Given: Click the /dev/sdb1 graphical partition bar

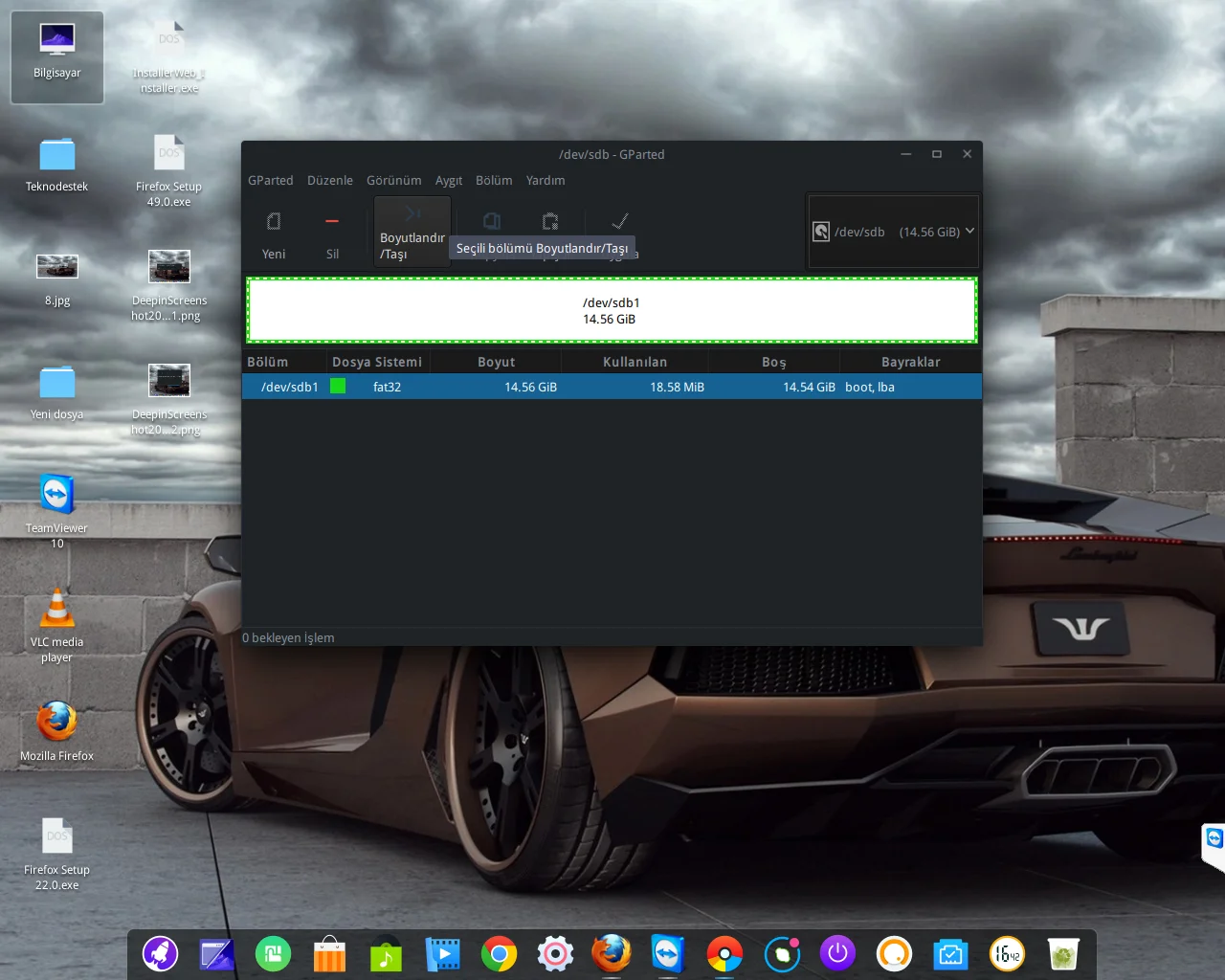Looking at the screenshot, I should 611,310.
